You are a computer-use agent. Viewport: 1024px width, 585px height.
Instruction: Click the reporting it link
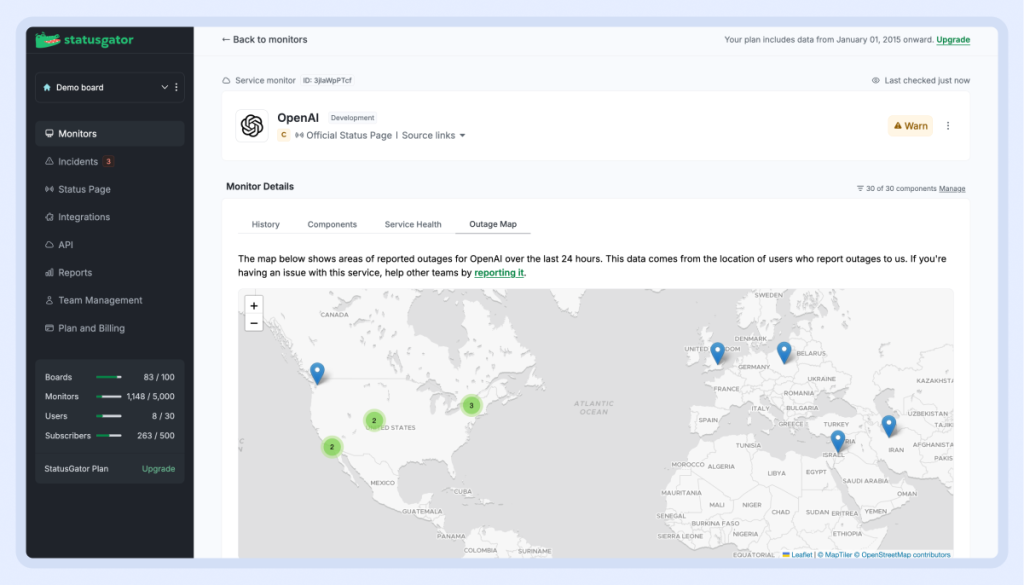tap(499, 273)
